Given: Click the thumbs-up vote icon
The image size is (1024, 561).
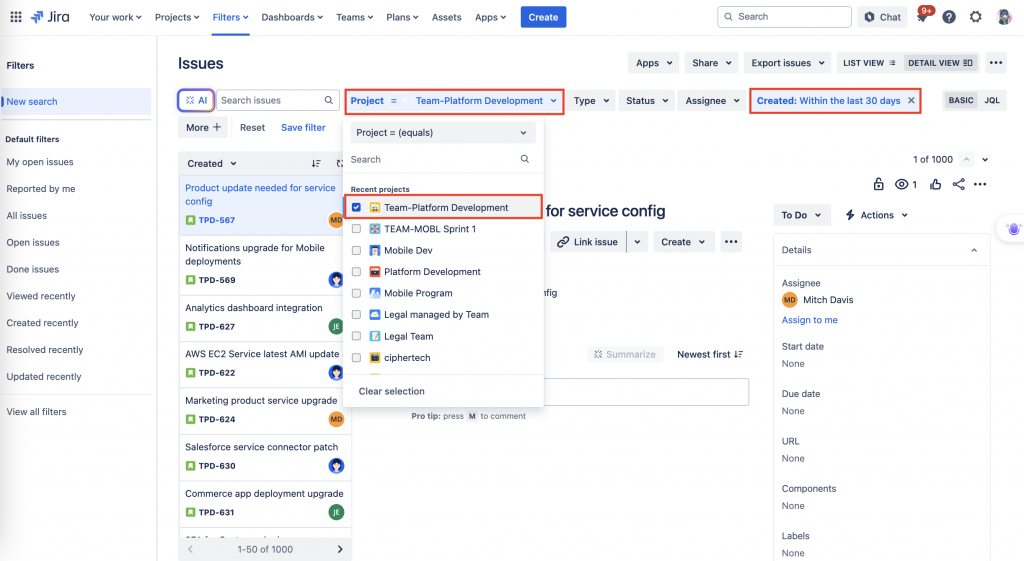Looking at the screenshot, I should 935,184.
